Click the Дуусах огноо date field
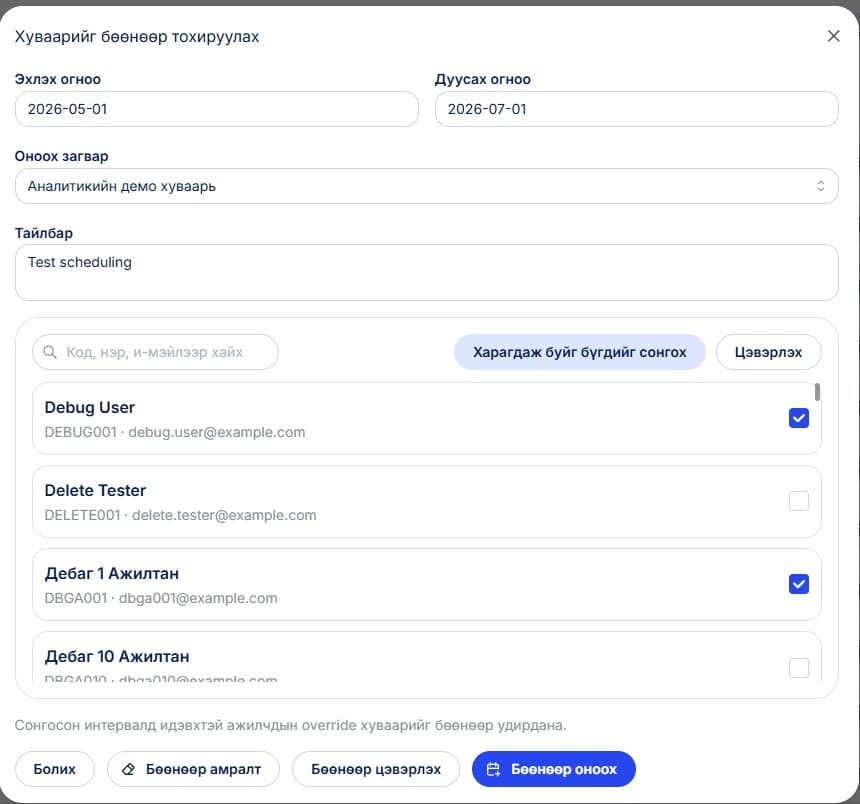Viewport: 860px width, 804px height. [637, 109]
